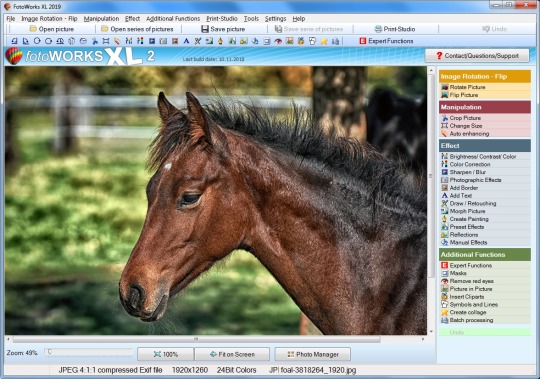The image size is (540, 379).
Task: Click the Save picture button
Action: tap(223, 29)
